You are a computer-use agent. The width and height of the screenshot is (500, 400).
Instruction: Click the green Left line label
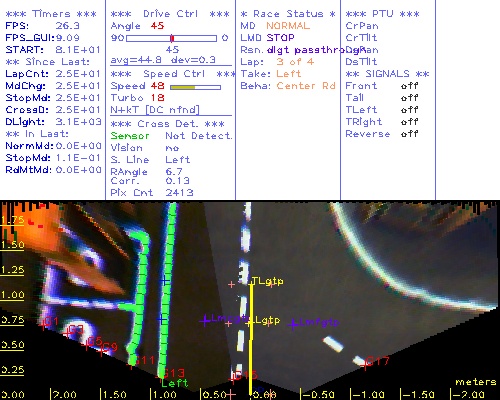tap(175, 383)
